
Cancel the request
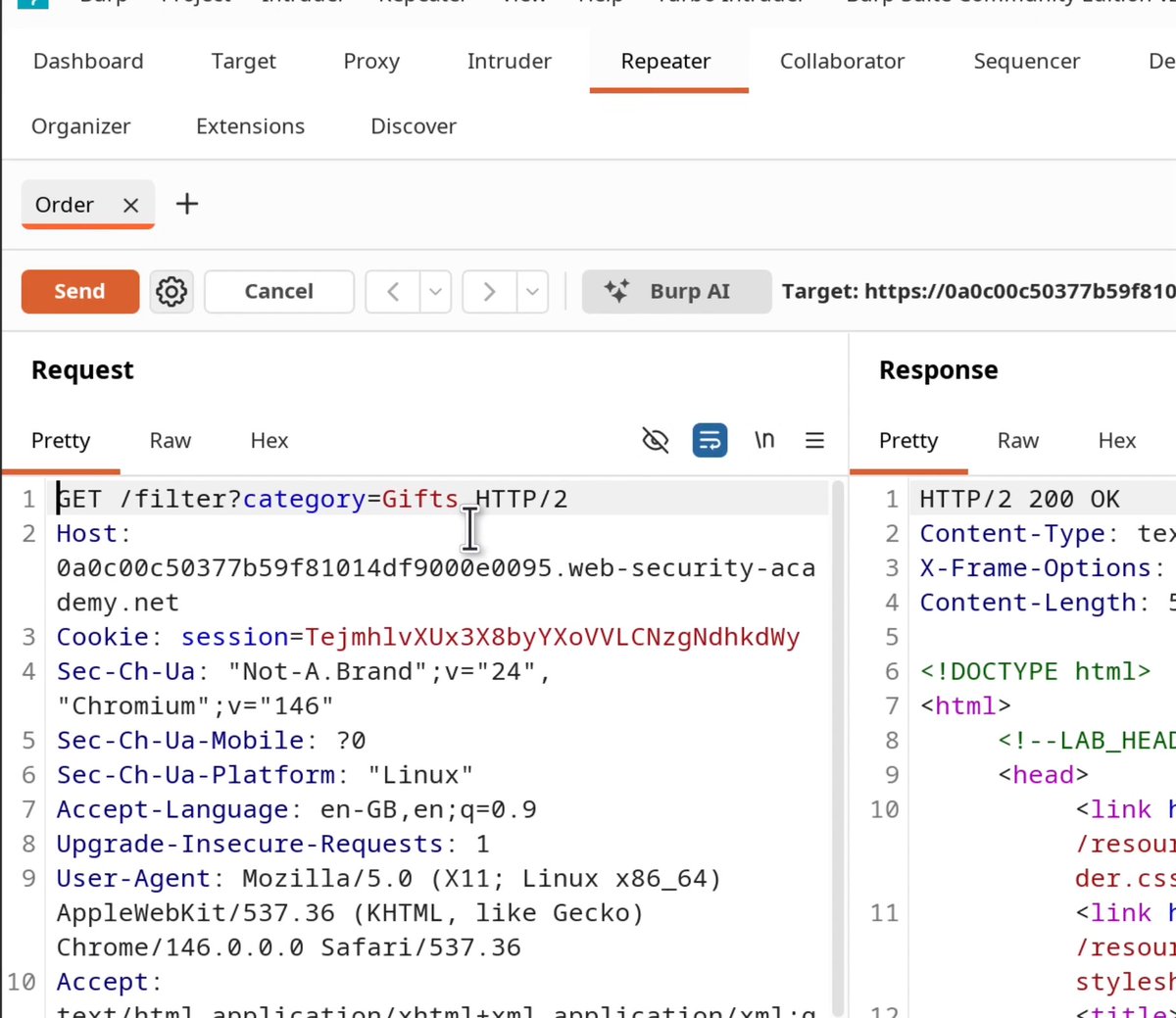point(279,291)
